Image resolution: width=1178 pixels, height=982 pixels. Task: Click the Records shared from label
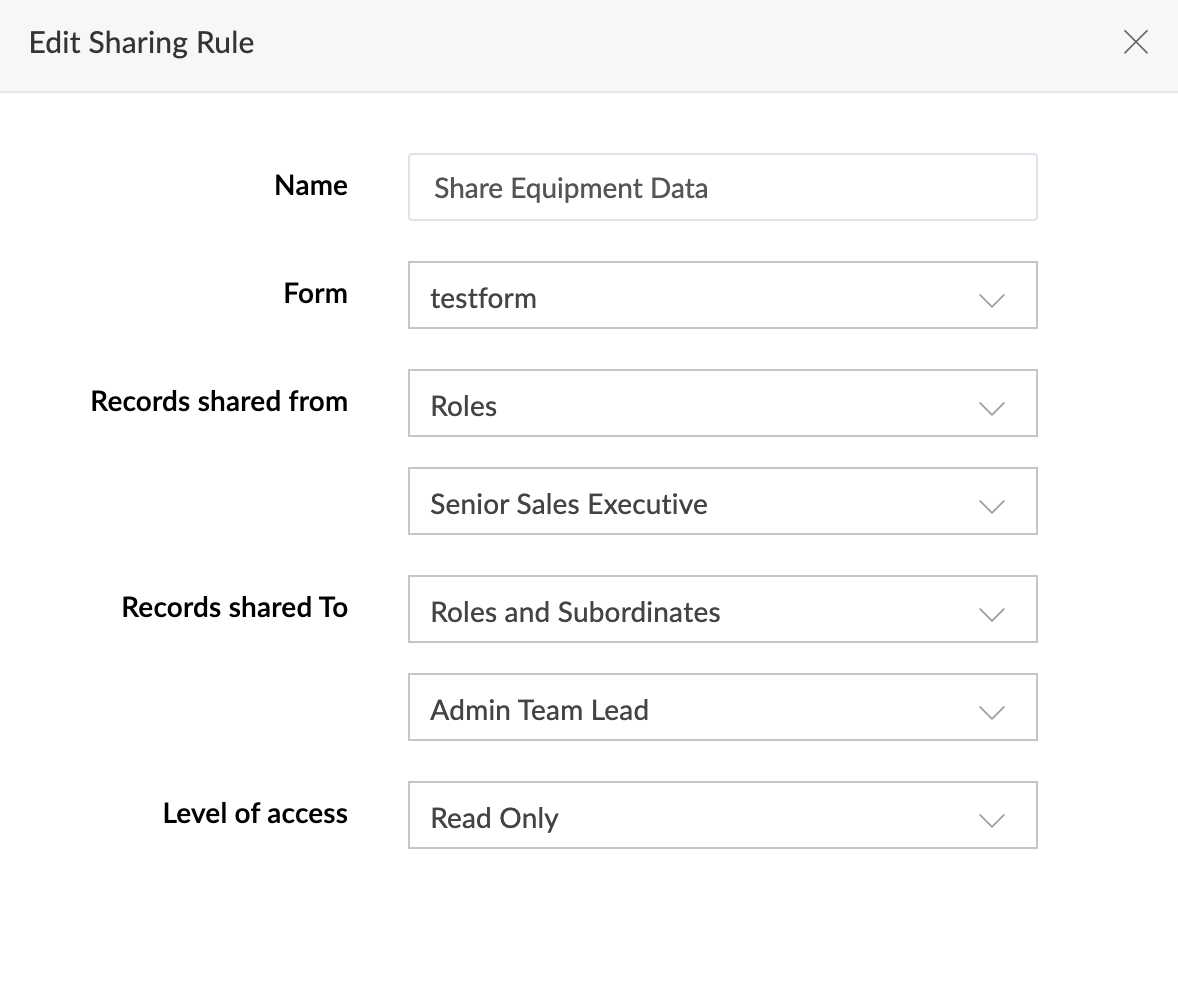pos(219,402)
